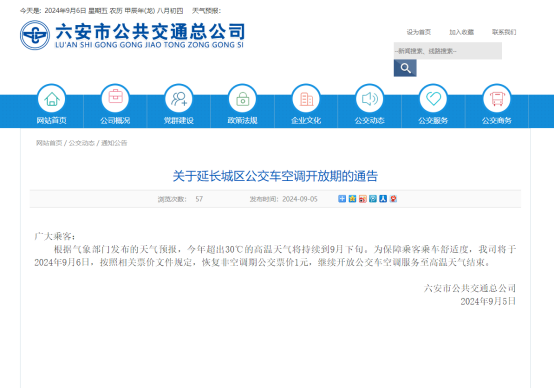
Task: Click the blue plus share icon
Action: [x=342, y=199]
